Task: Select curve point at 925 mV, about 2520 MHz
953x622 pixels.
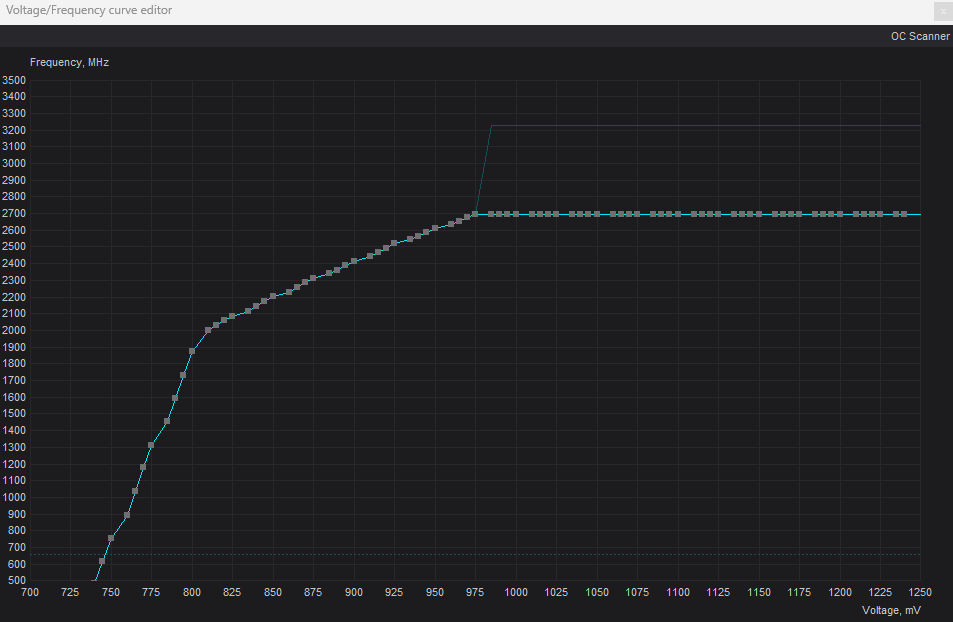Action: coord(394,243)
